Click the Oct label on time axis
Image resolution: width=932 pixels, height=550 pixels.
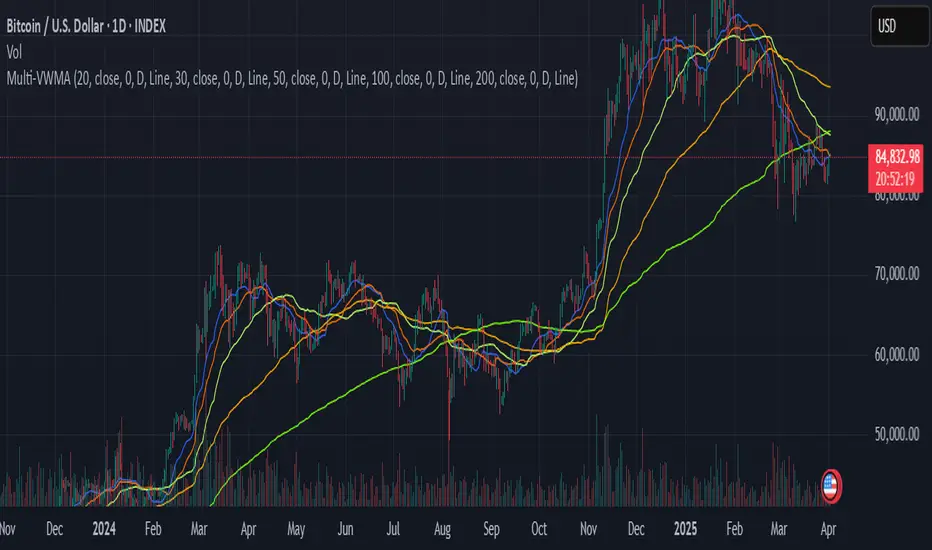539,529
